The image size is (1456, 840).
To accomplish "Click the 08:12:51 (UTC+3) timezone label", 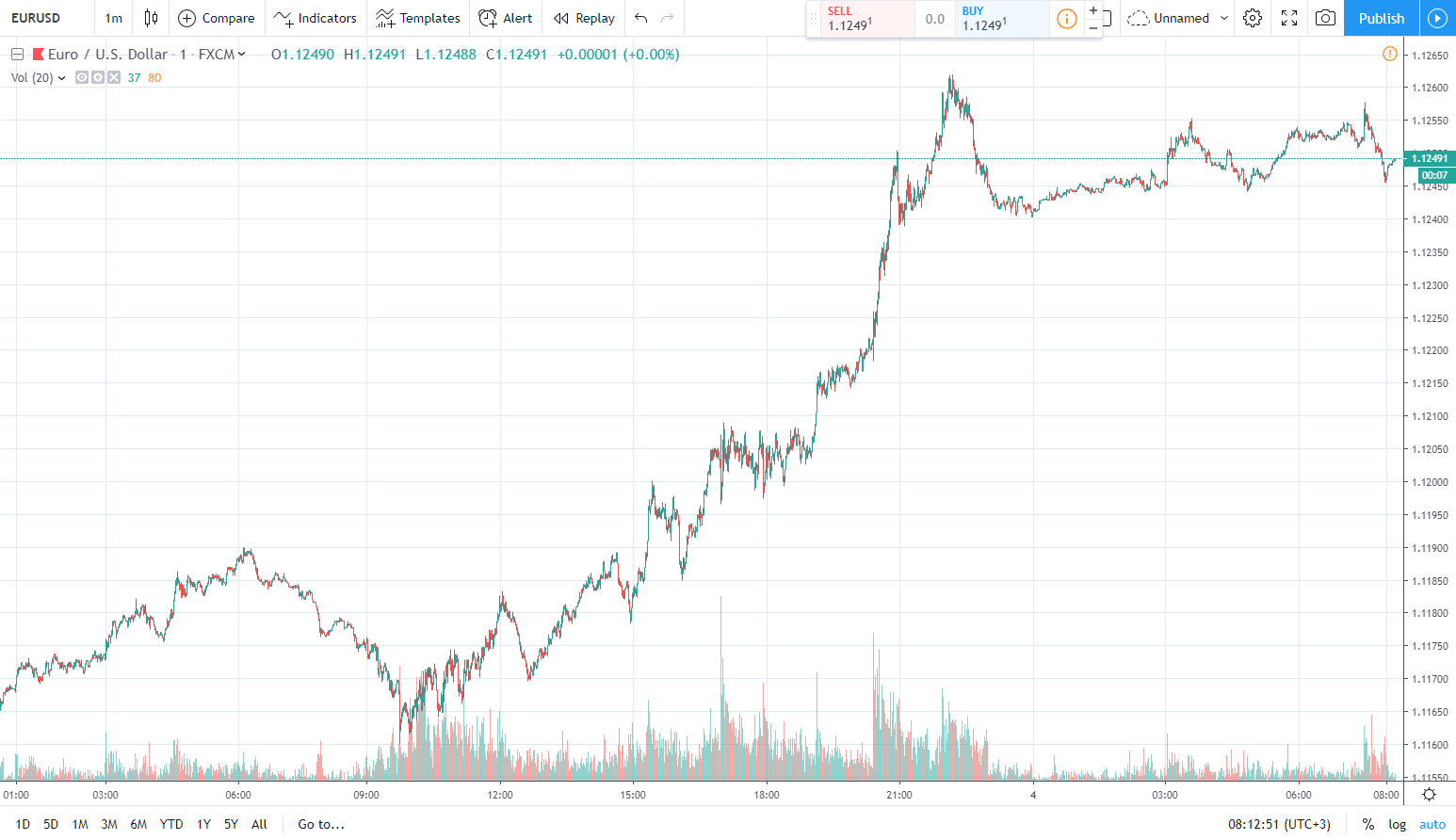I will [x=1279, y=824].
